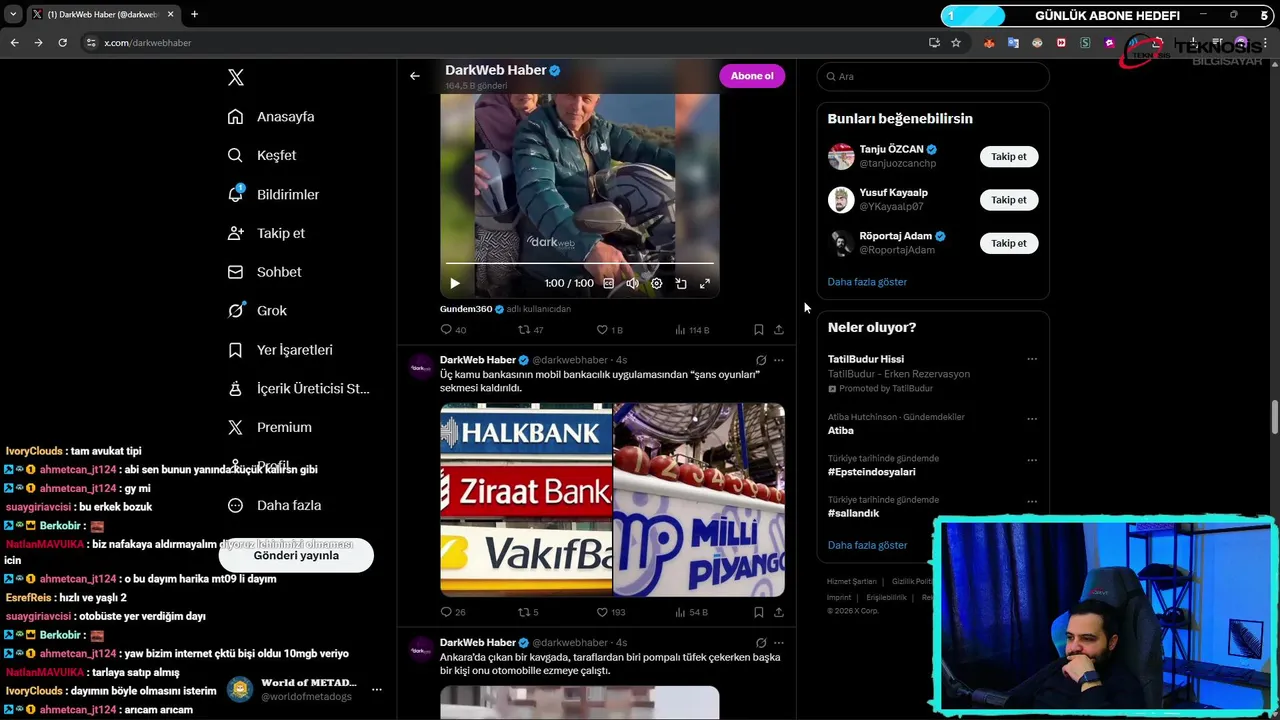Click the X logo in sidebar

[236, 77]
